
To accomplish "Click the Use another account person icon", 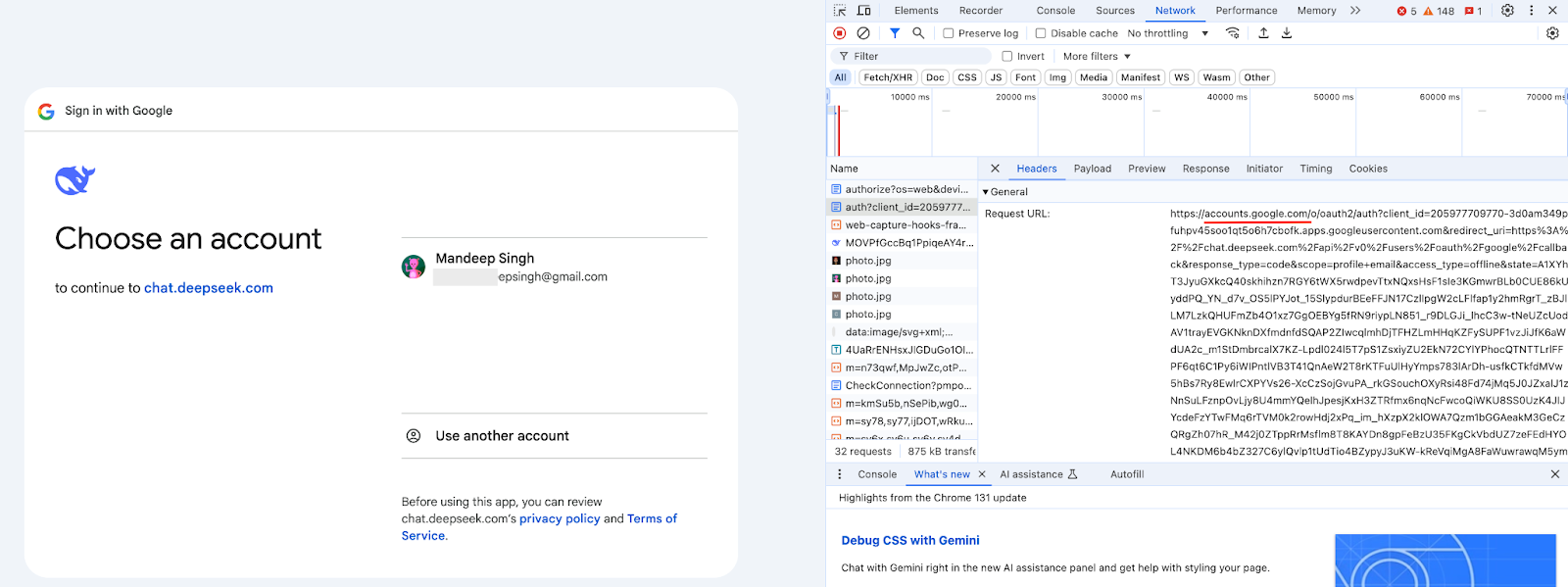I will click(414, 436).
